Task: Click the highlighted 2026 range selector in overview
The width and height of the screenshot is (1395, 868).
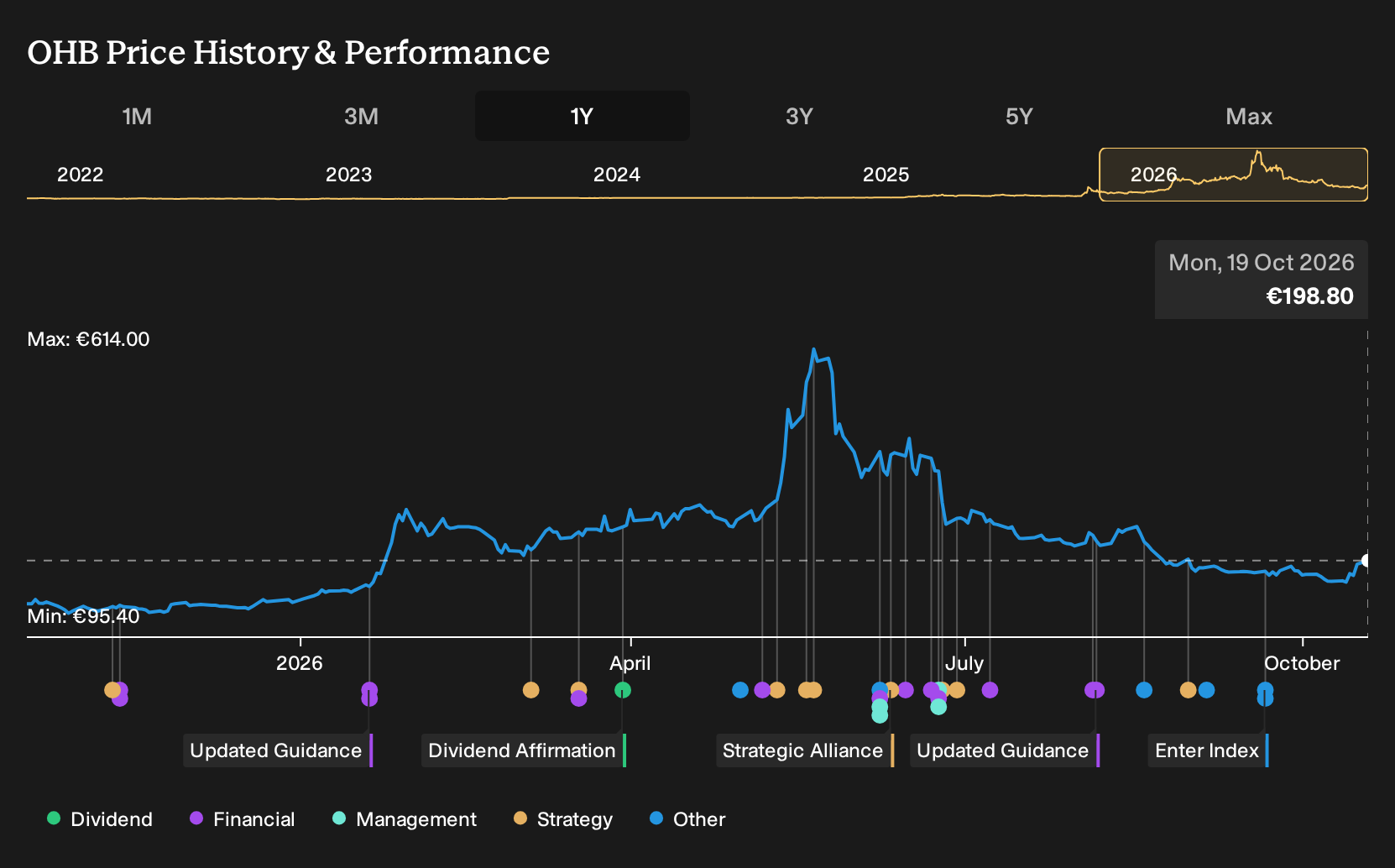Action: 1234,175
